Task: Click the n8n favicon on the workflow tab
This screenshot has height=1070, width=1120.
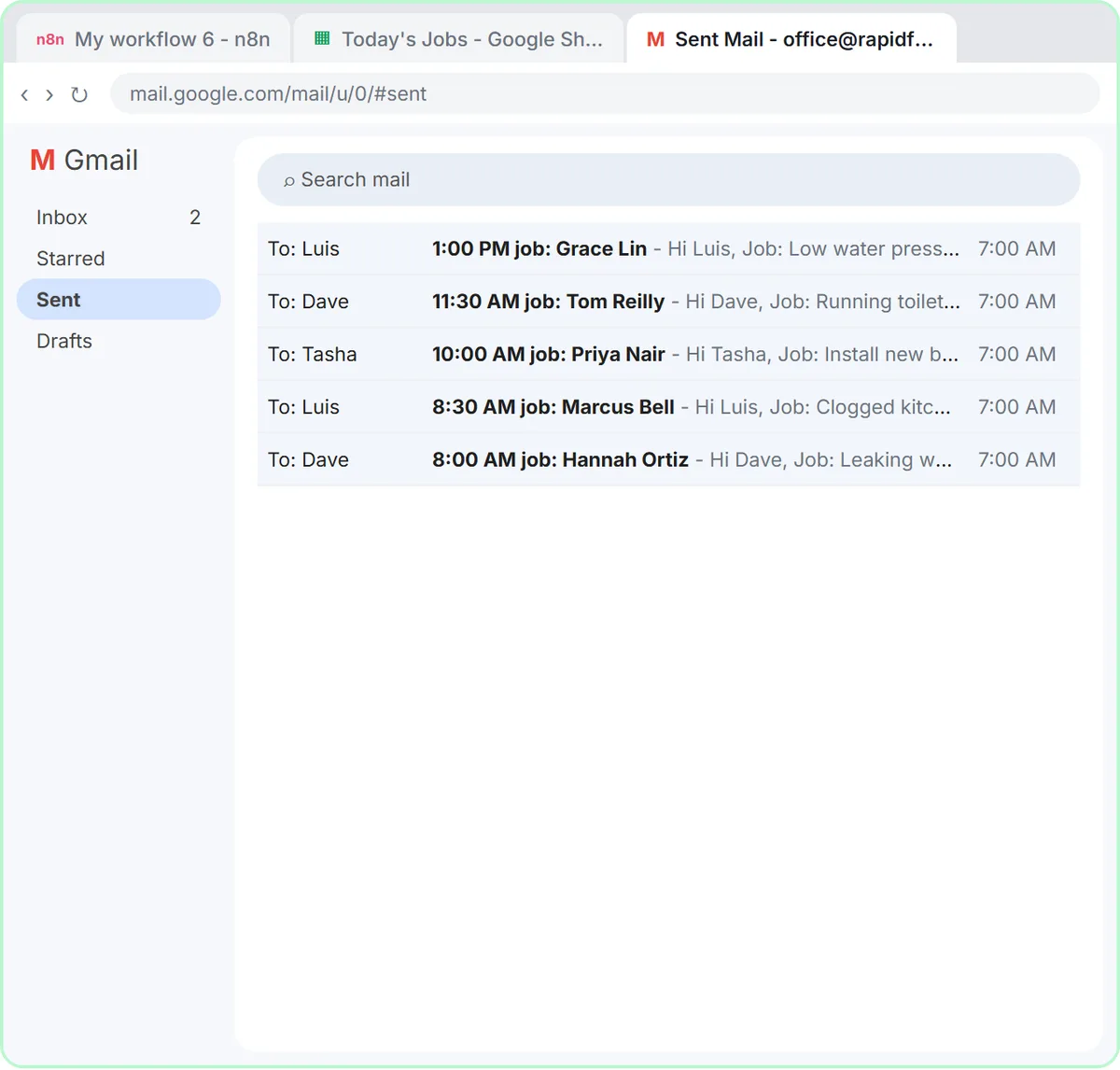Action: click(50, 39)
